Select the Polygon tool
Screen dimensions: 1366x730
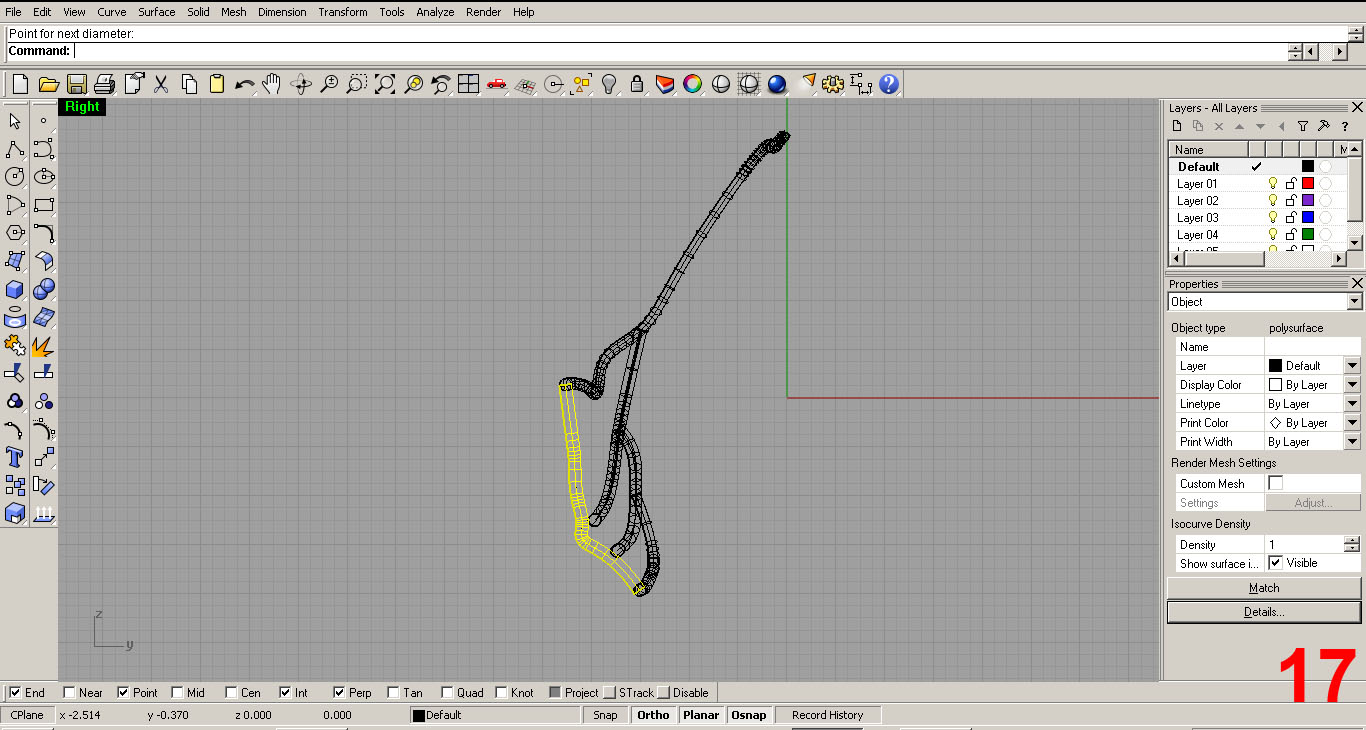[15, 233]
